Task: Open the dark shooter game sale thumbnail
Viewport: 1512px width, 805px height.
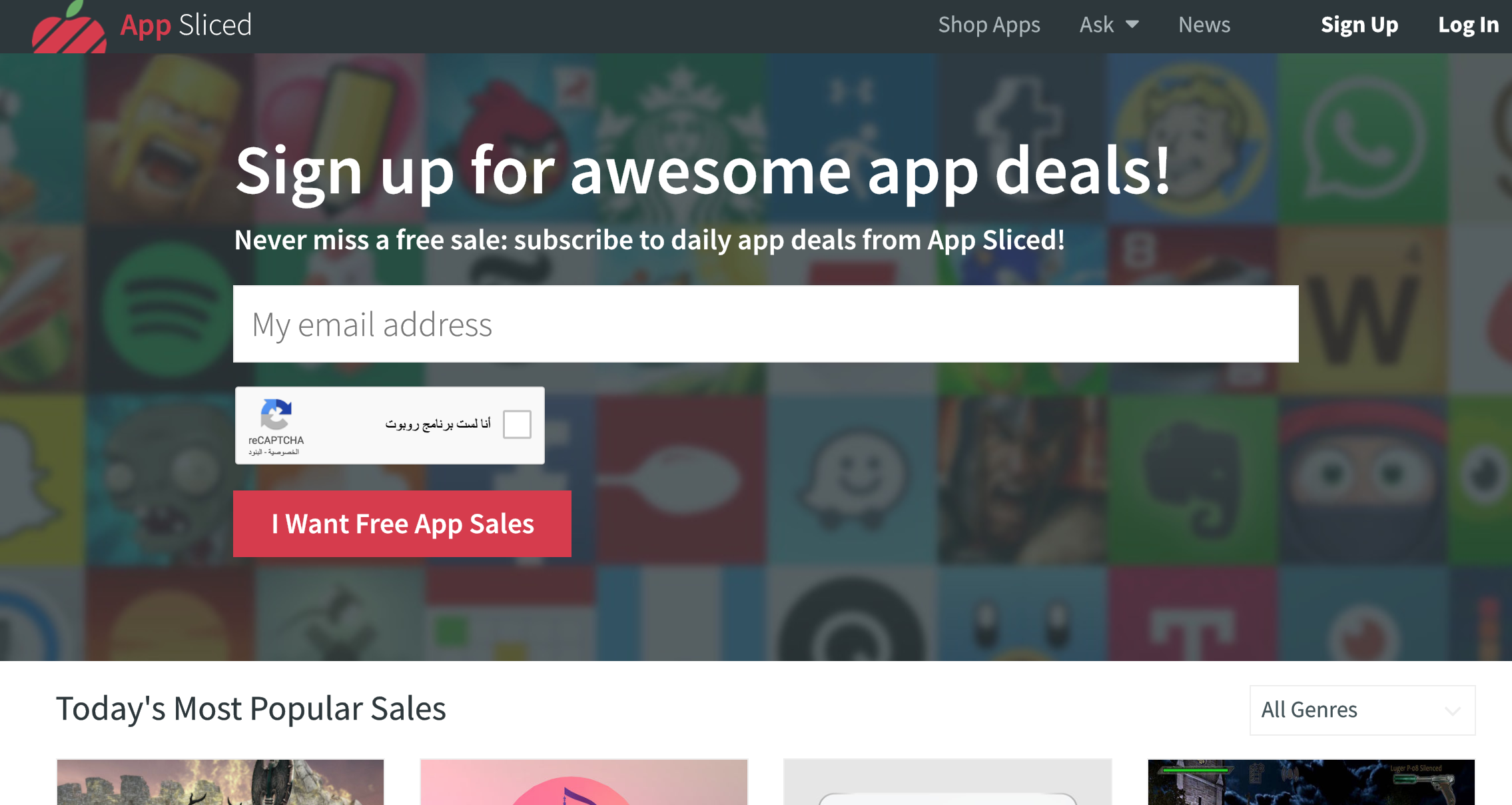Action: pos(1312,782)
